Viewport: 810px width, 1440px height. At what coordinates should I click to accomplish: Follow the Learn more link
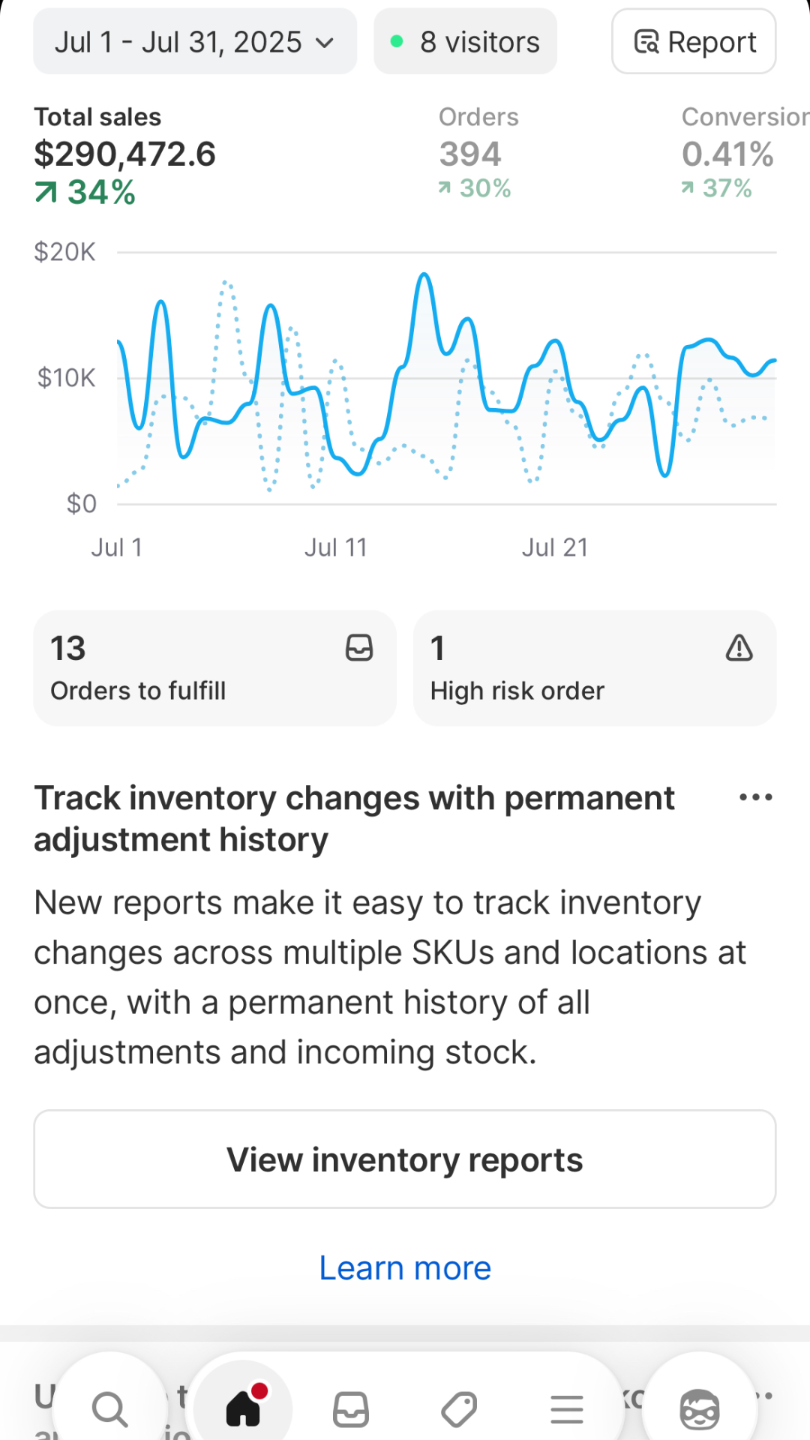pyautogui.click(x=405, y=1268)
